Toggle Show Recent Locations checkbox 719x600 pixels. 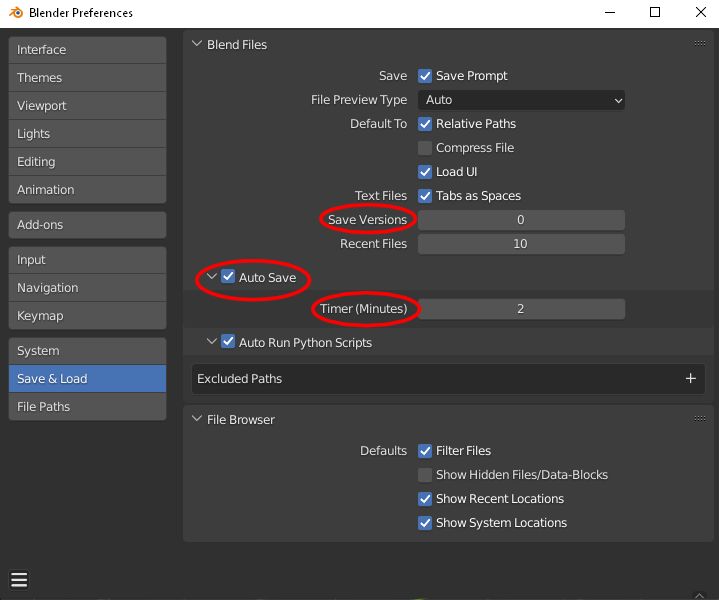click(x=425, y=499)
